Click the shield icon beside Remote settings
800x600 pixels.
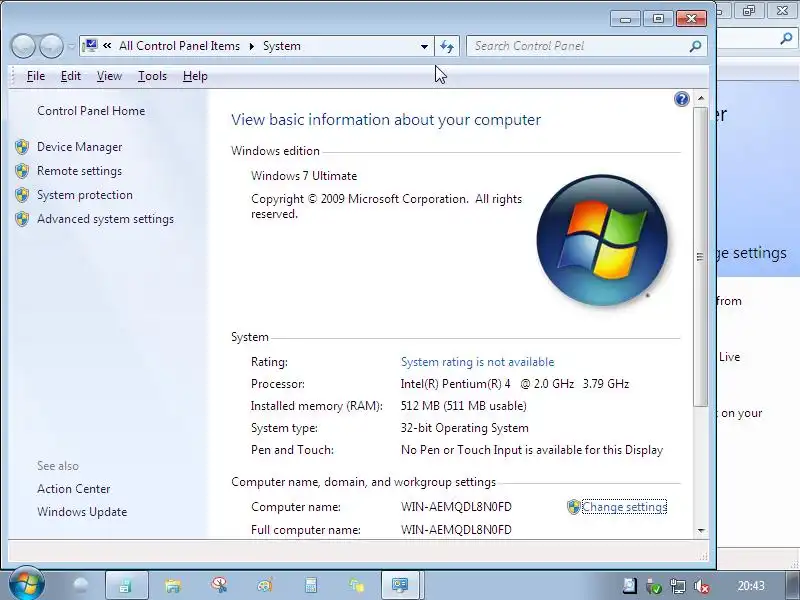(22, 171)
